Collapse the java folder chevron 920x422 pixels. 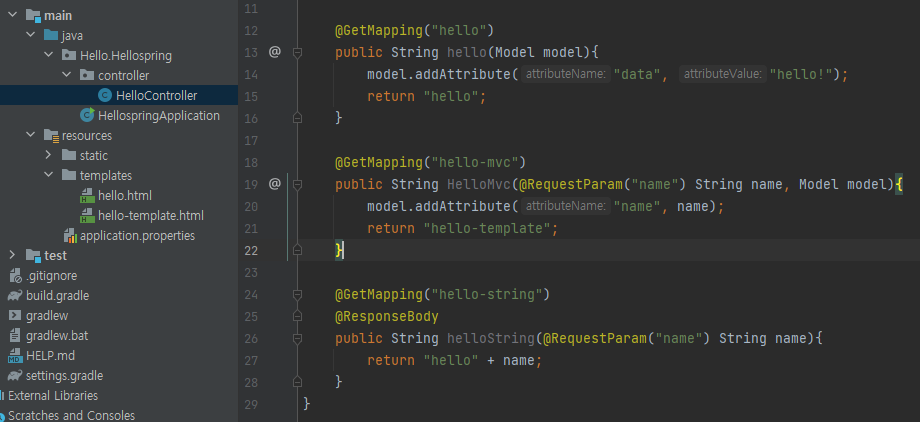click(31, 36)
